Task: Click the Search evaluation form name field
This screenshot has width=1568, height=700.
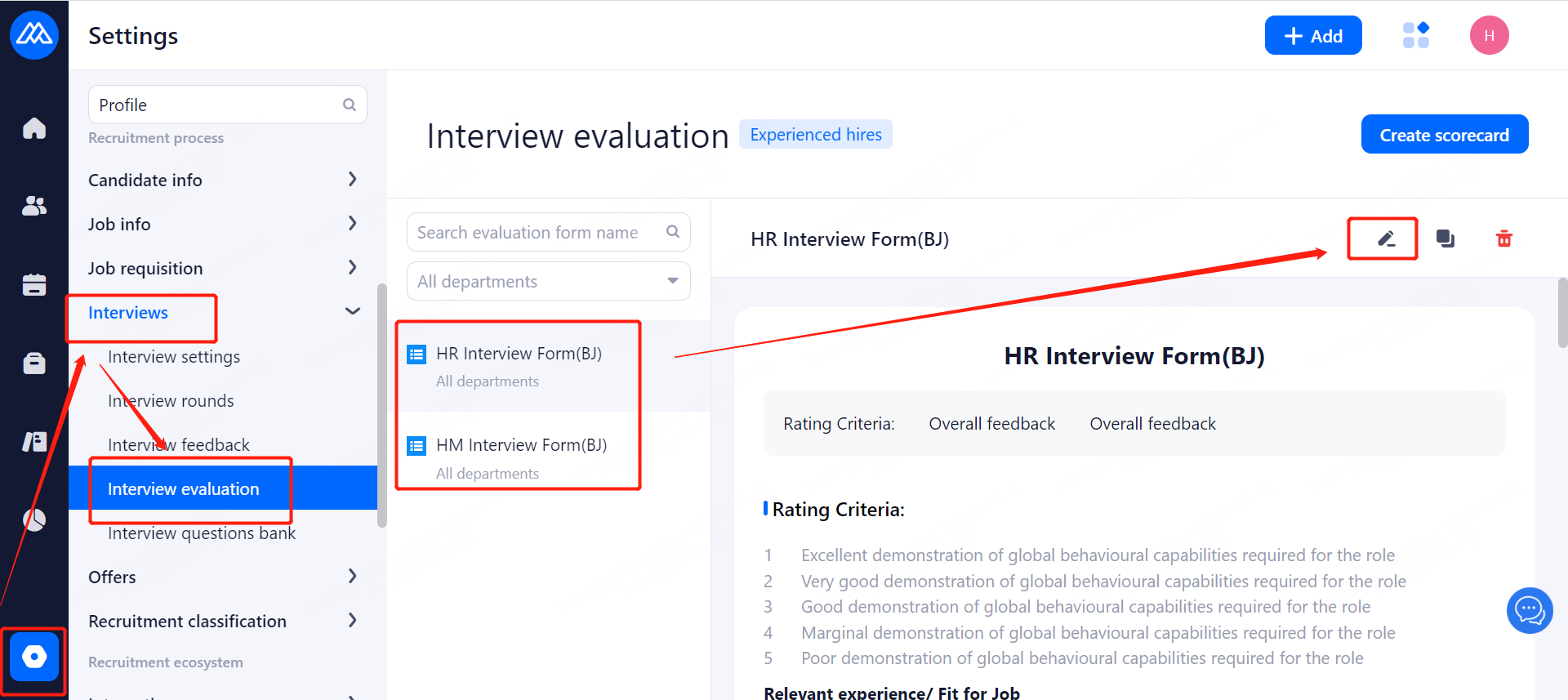Action: [x=539, y=233]
